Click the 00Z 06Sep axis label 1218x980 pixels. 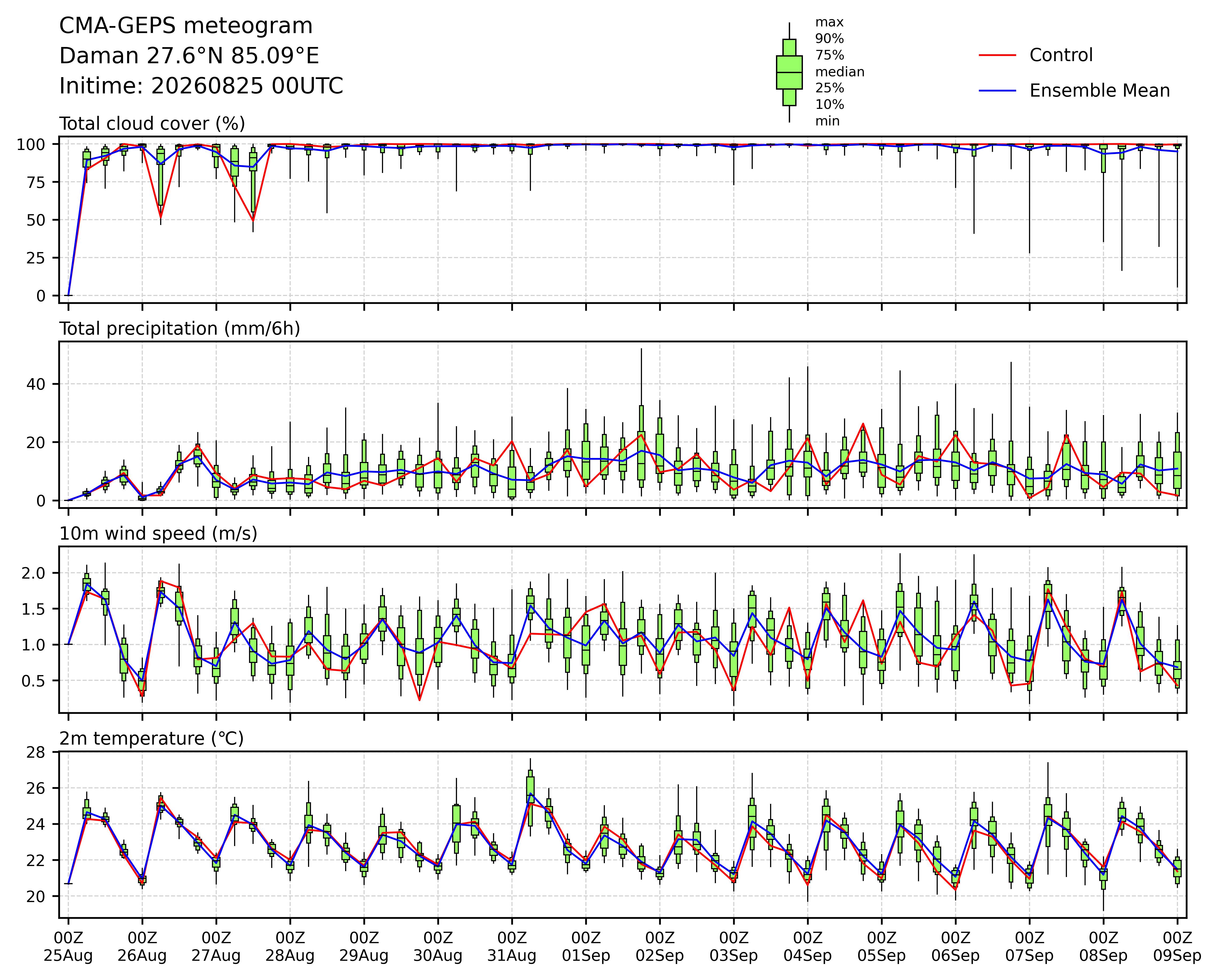tap(955, 947)
